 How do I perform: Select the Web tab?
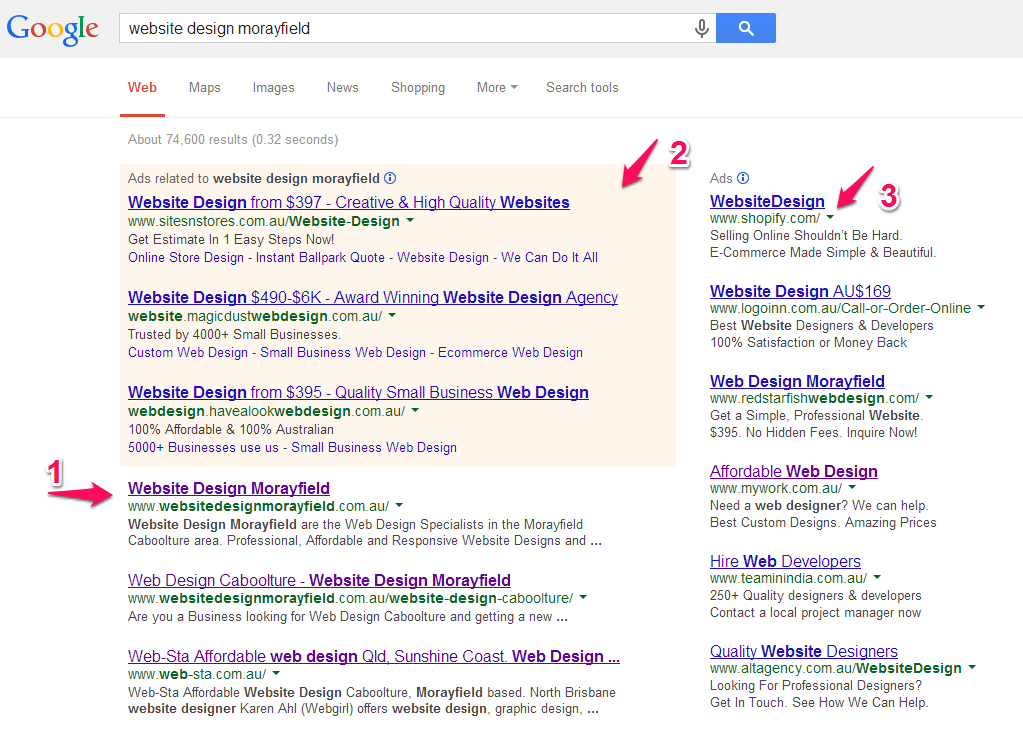point(142,87)
